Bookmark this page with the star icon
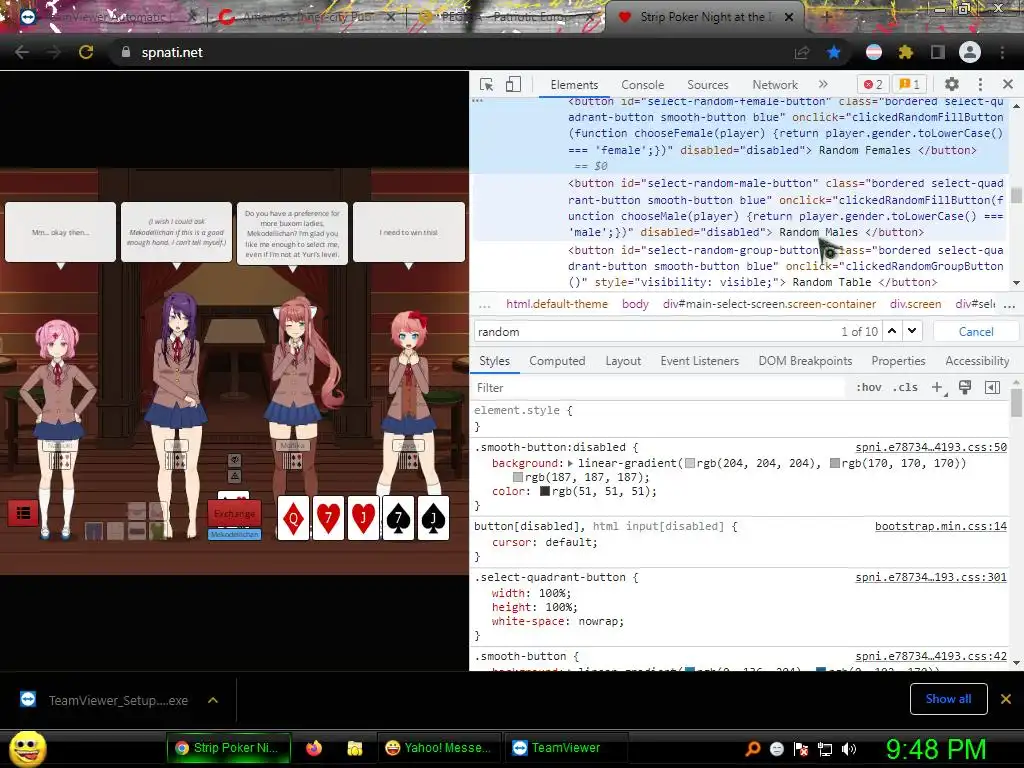This screenshot has width=1024, height=768. [833, 52]
